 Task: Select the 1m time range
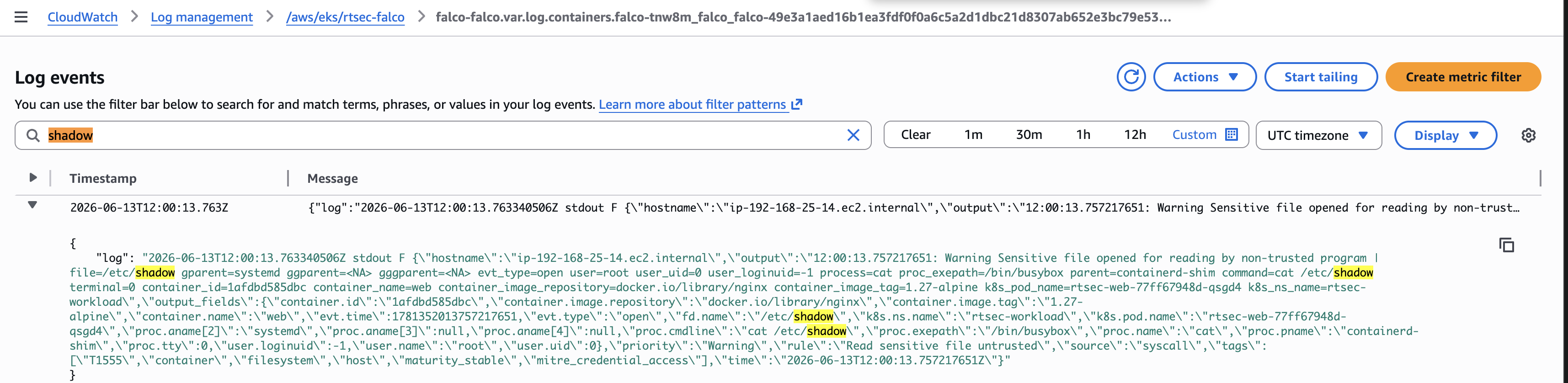click(973, 134)
